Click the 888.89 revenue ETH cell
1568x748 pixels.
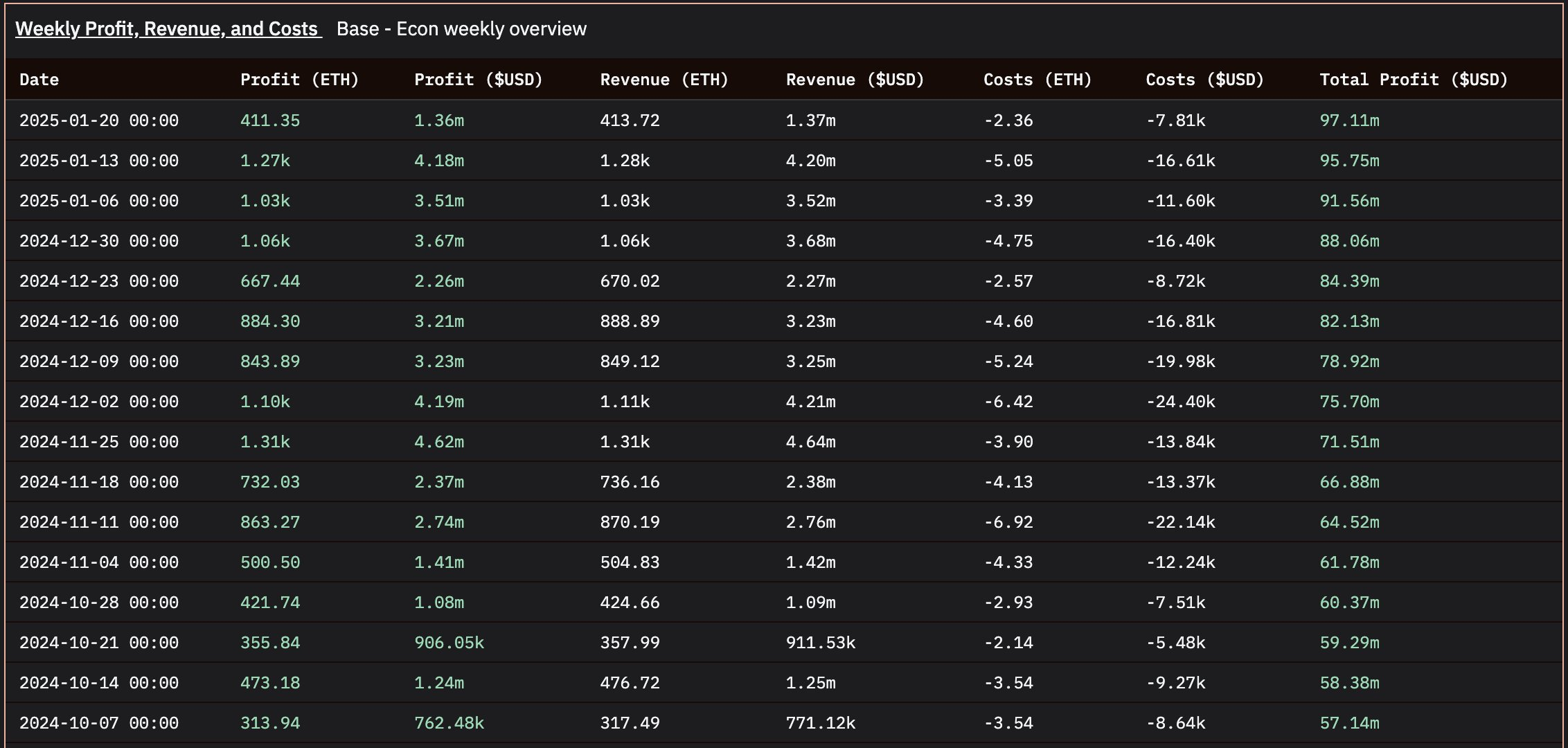pos(630,321)
